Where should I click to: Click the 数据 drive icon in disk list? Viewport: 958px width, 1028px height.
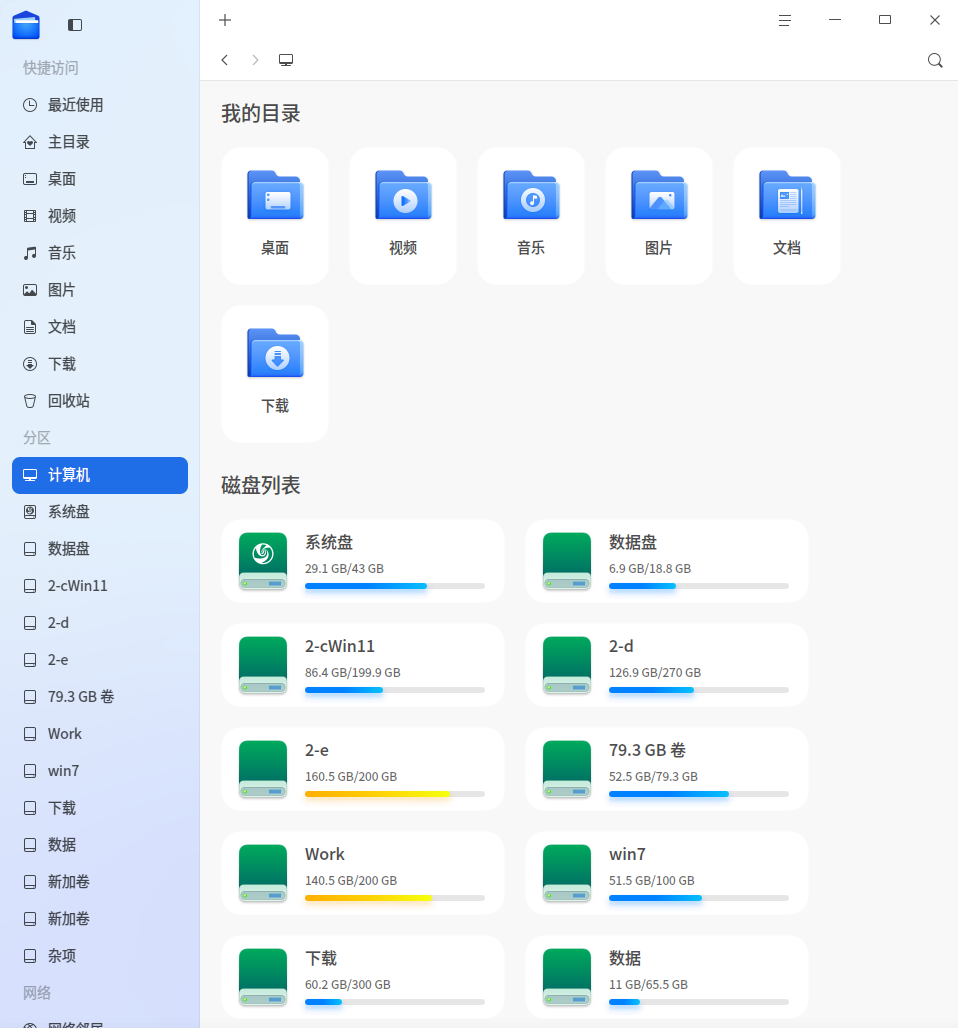click(x=567, y=977)
